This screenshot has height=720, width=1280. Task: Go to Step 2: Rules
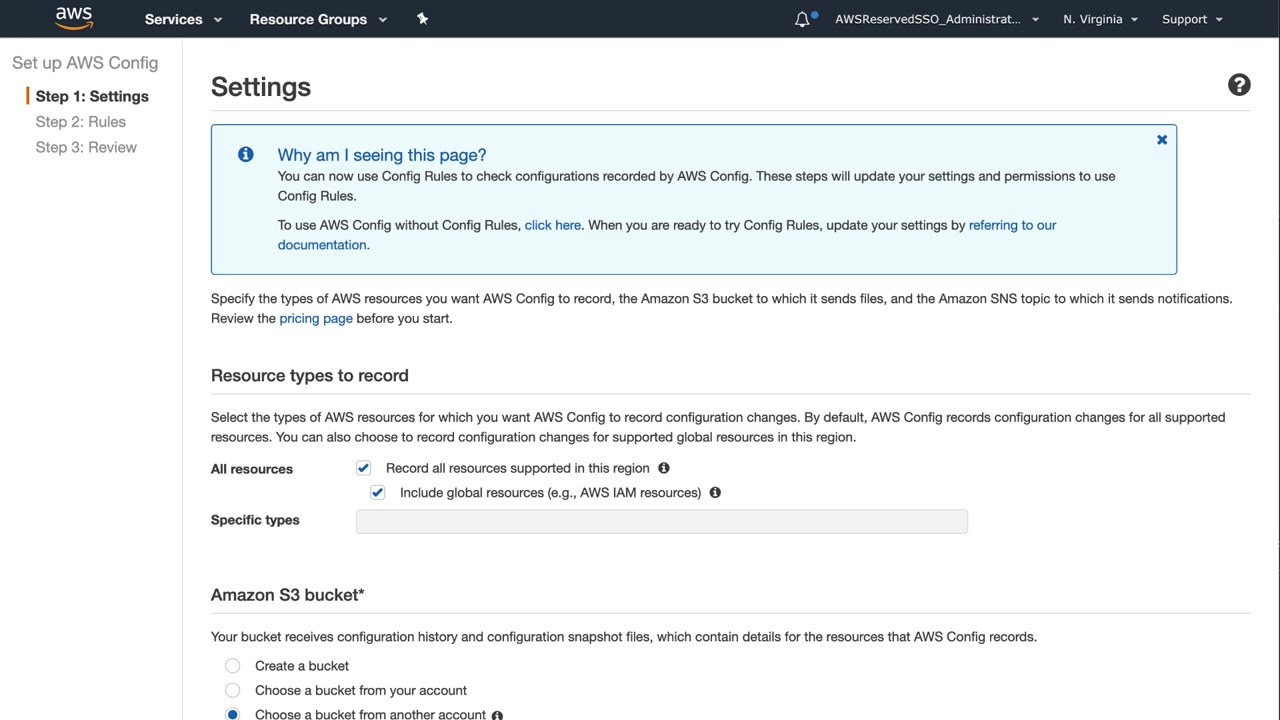tap(80, 122)
